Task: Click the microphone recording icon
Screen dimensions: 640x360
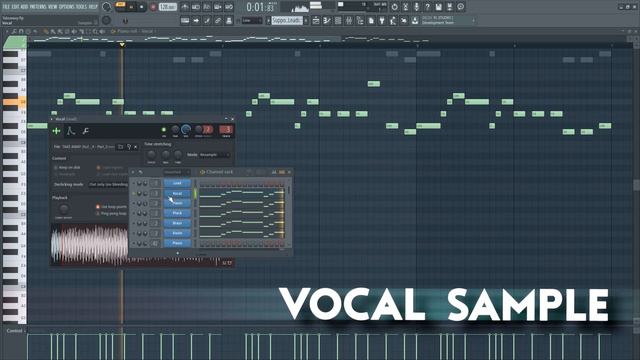Action: [416, 7]
